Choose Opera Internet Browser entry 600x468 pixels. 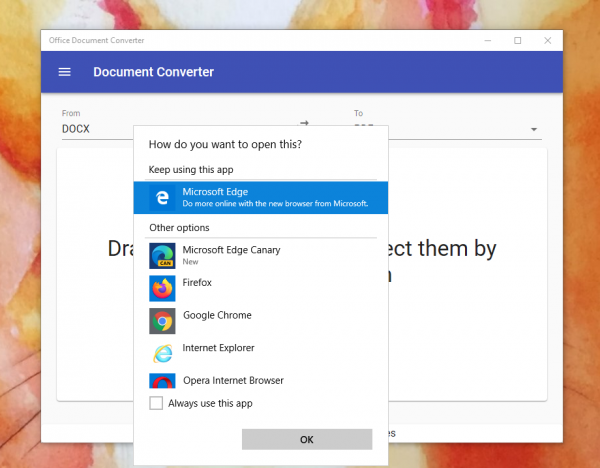click(261, 381)
